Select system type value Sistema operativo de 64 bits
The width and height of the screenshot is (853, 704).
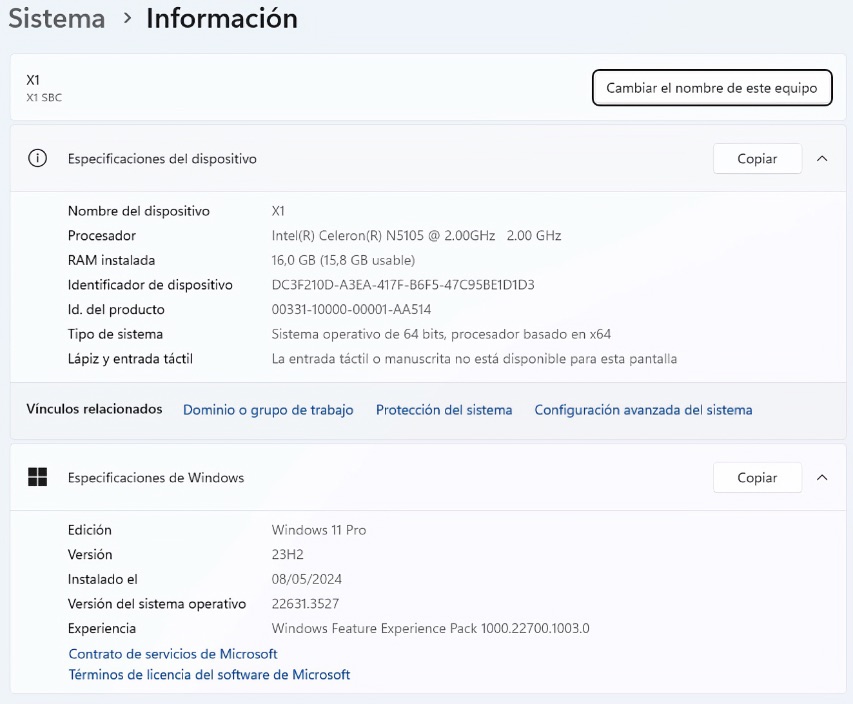click(x=441, y=334)
